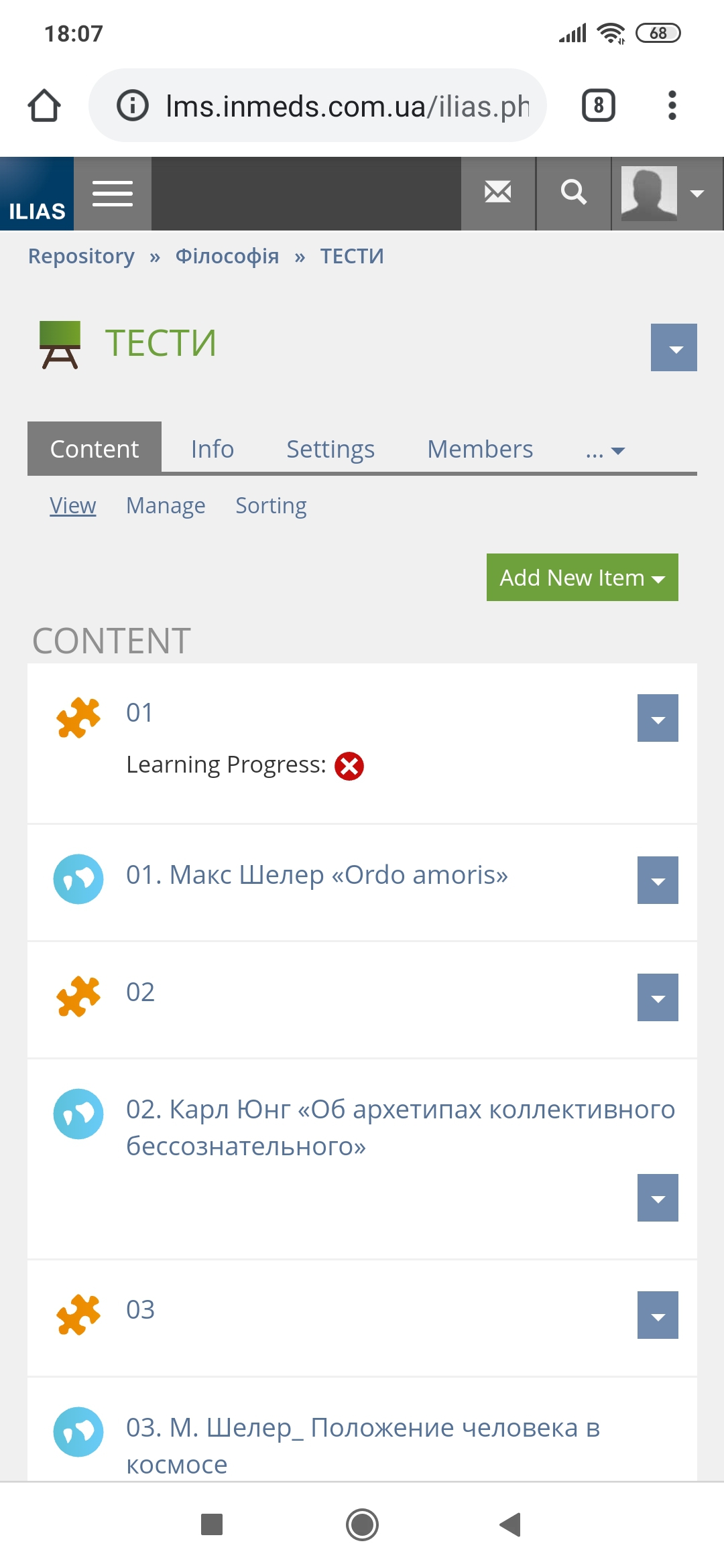The height and width of the screenshot is (1568, 724).
Task: Switch to the Settings tab
Action: (330, 449)
